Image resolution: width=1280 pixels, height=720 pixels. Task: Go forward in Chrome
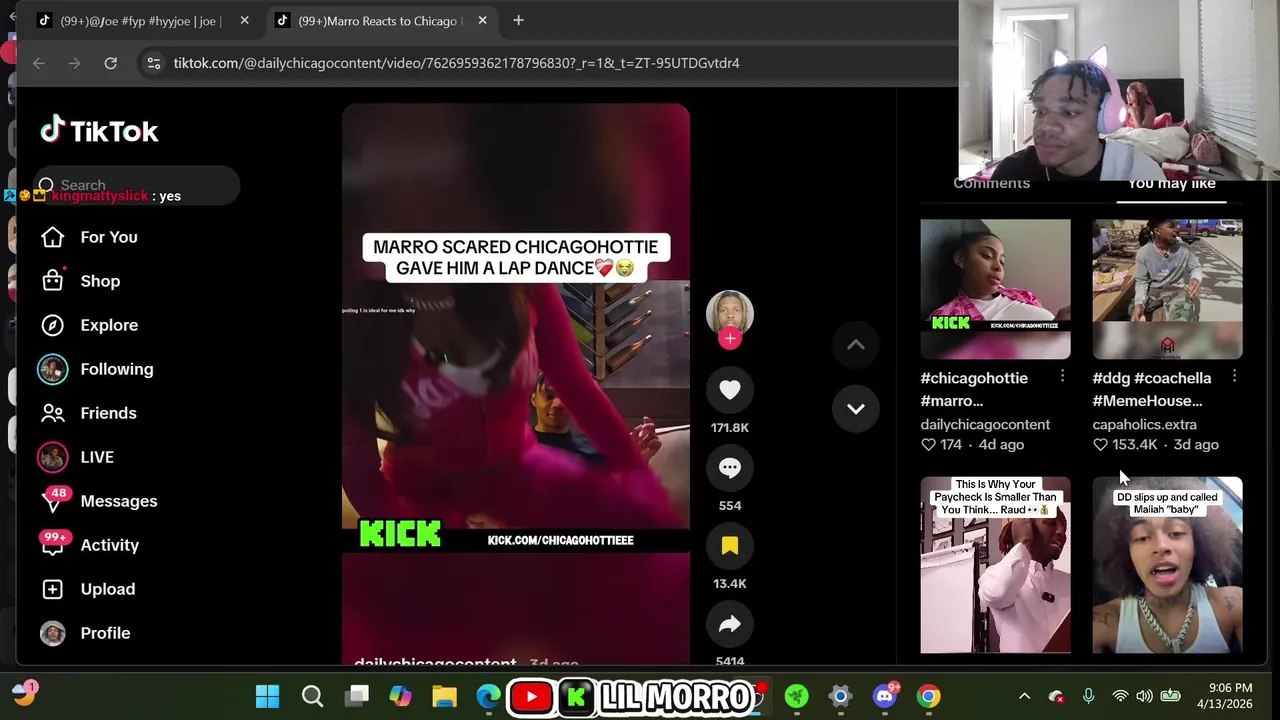74,63
